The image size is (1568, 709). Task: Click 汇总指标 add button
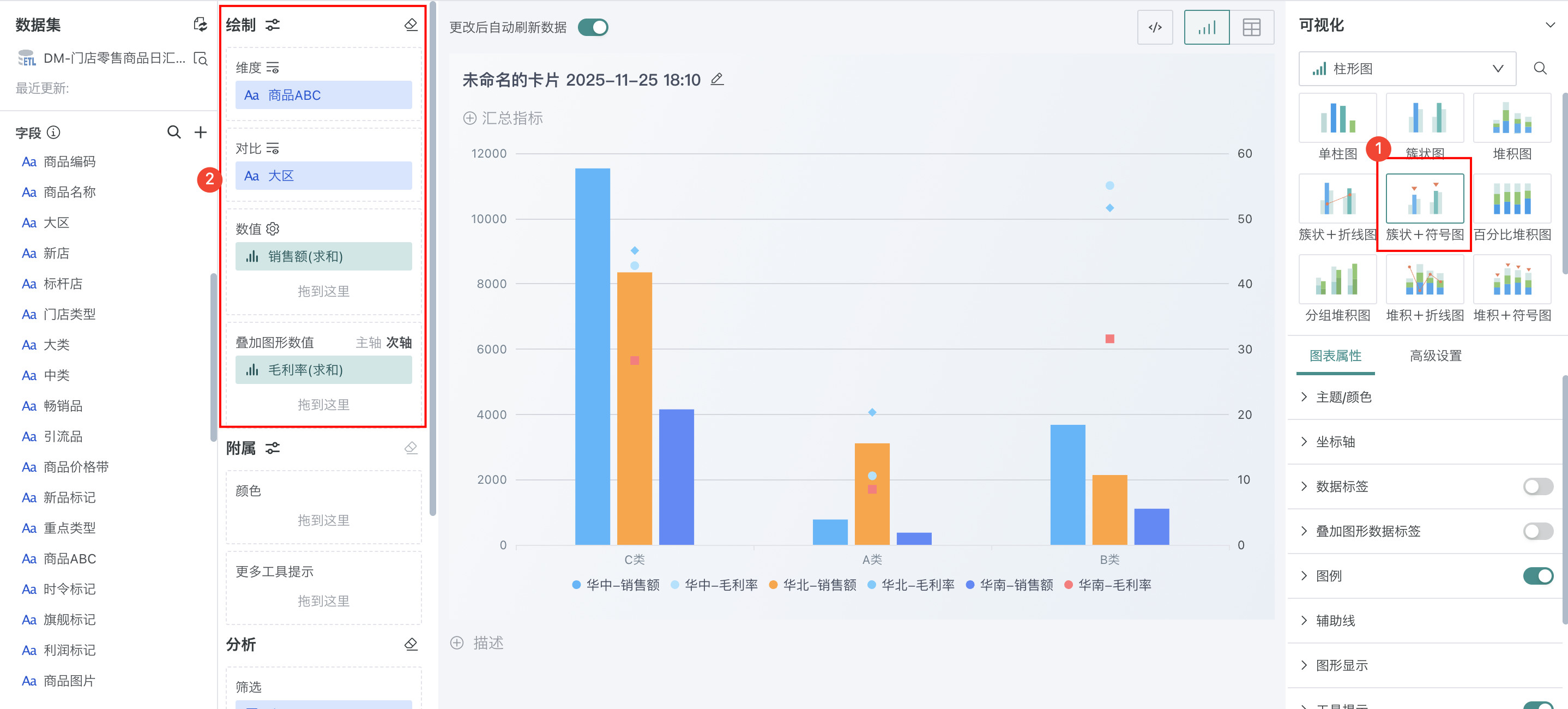(503, 118)
